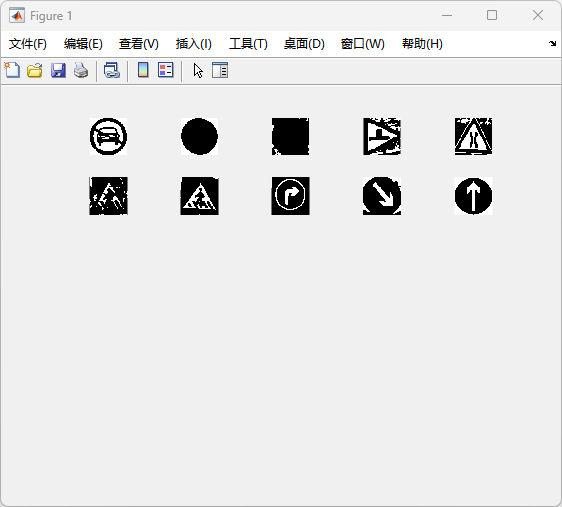Minimize the Figure 1 window
The width and height of the screenshot is (562, 507).
pos(447,15)
